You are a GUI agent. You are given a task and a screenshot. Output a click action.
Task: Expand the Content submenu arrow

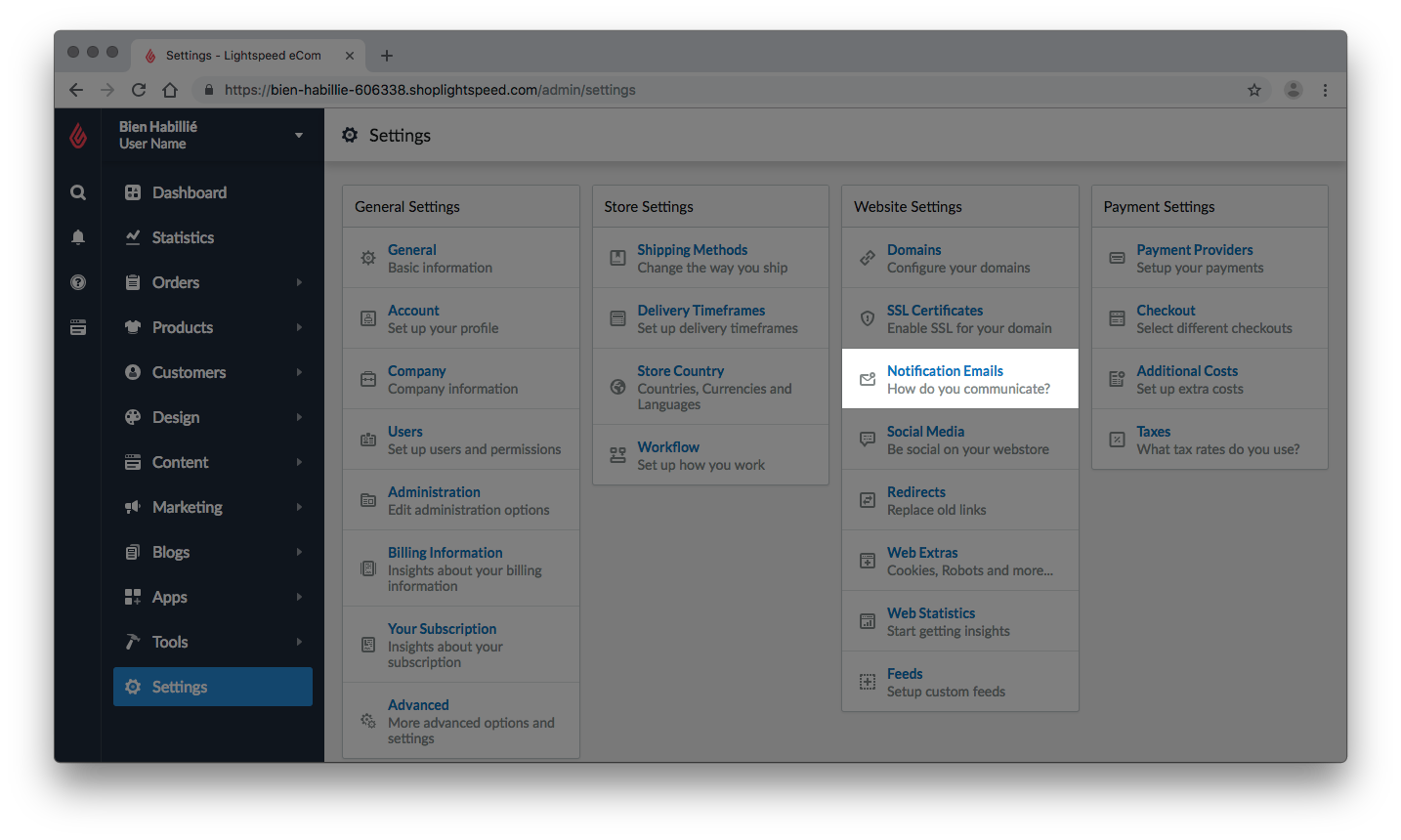tap(299, 462)
